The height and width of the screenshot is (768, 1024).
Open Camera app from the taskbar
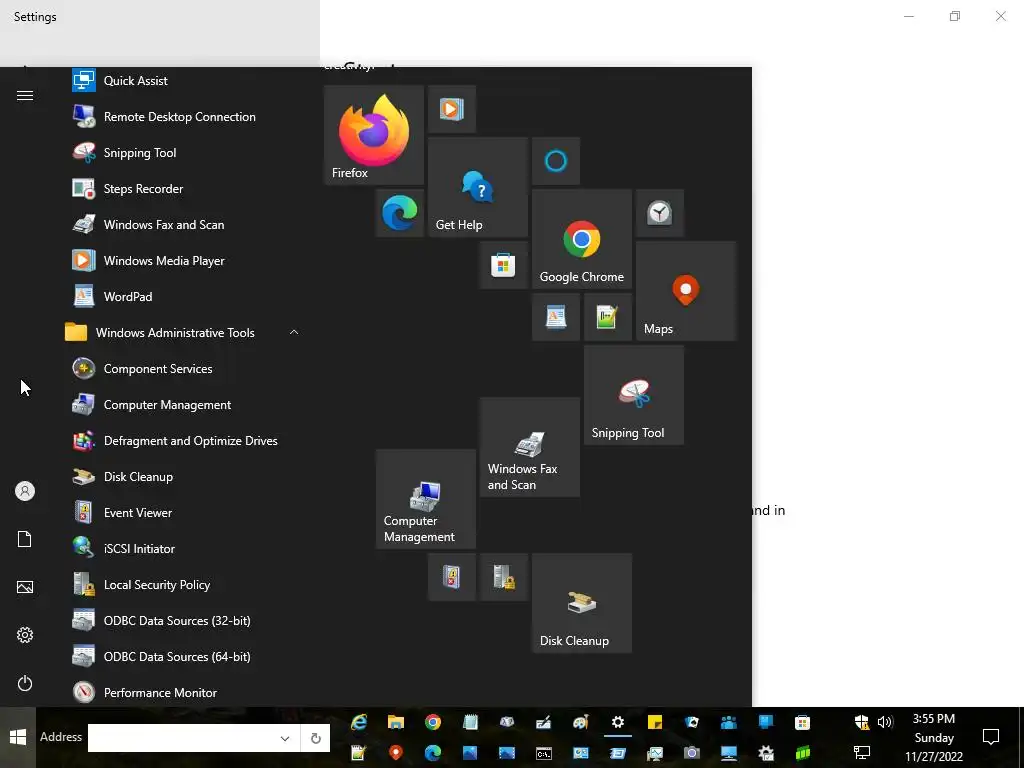pos(692,753)
